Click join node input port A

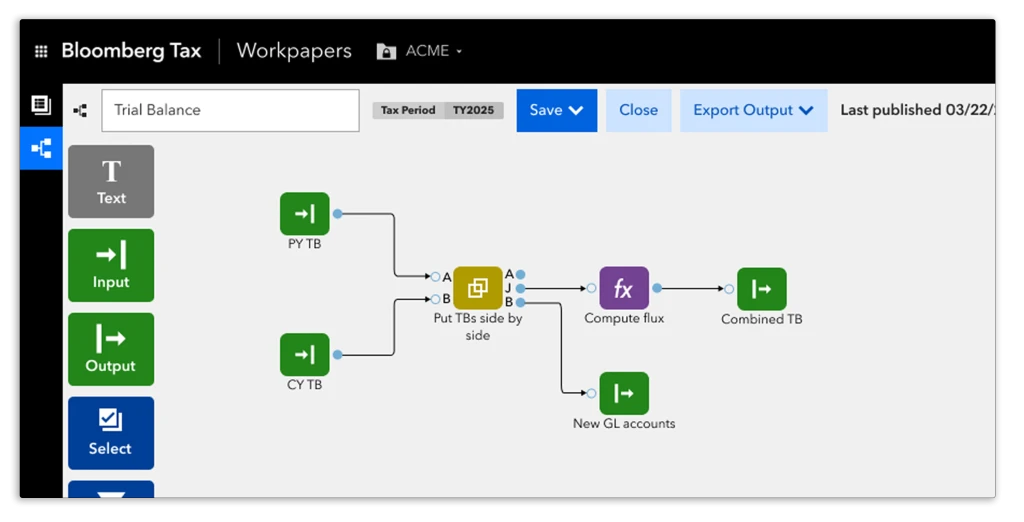[x=436, y=277]
